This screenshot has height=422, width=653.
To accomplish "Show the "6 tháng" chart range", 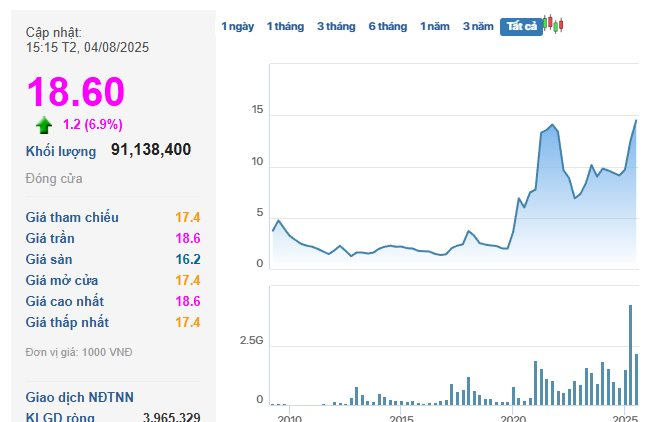I will tap(387, 26).
